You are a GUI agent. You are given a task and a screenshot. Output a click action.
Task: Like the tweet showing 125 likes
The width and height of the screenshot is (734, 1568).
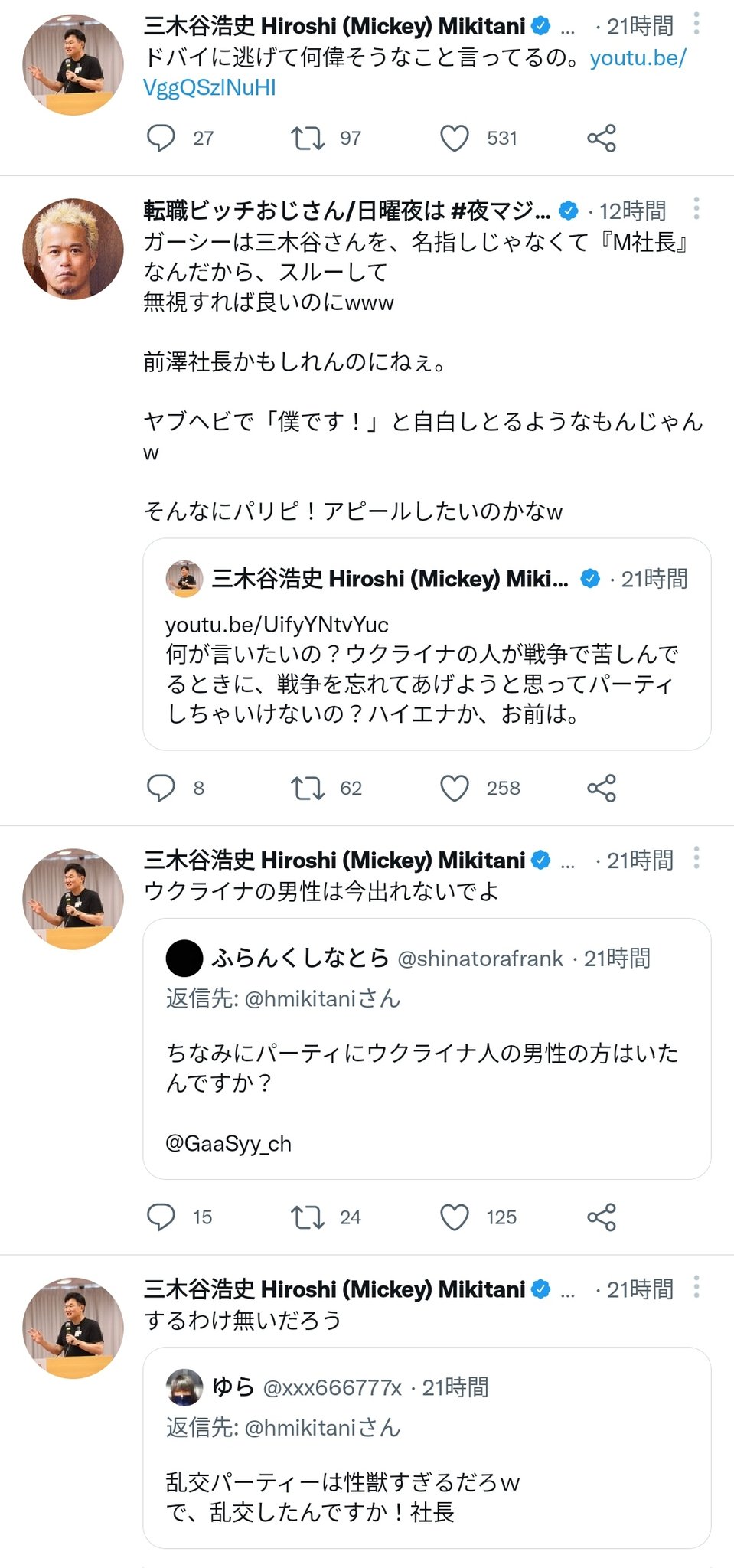pos(456,1217)
